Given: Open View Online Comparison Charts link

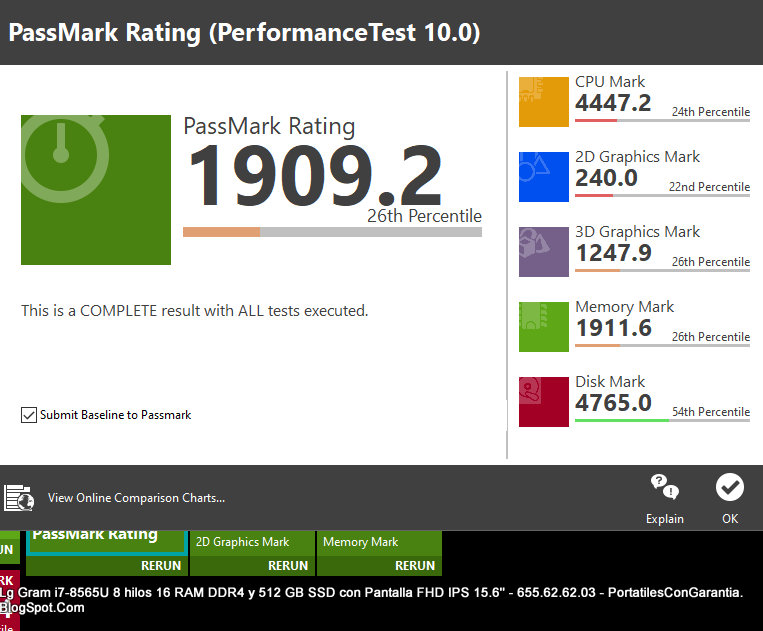Looking at the screenshot, I should 136,498.
